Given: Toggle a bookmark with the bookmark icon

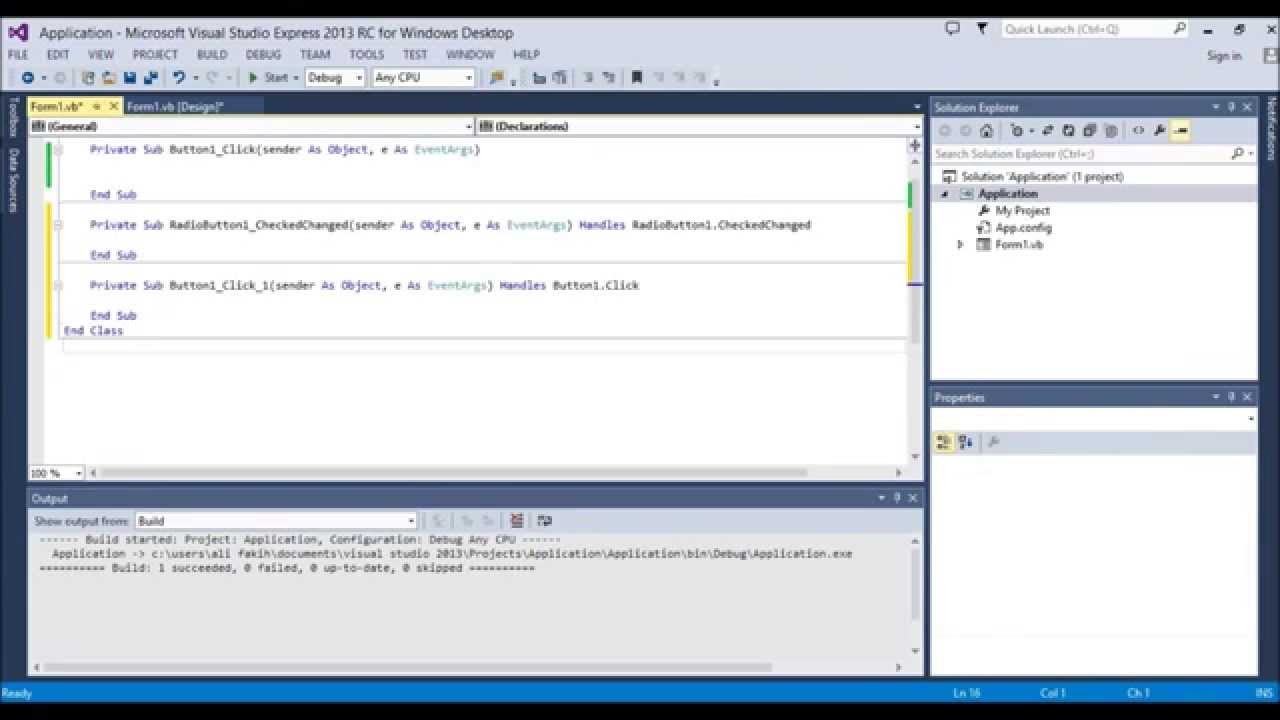Looking at the screenshot, I should pos(637,77).
